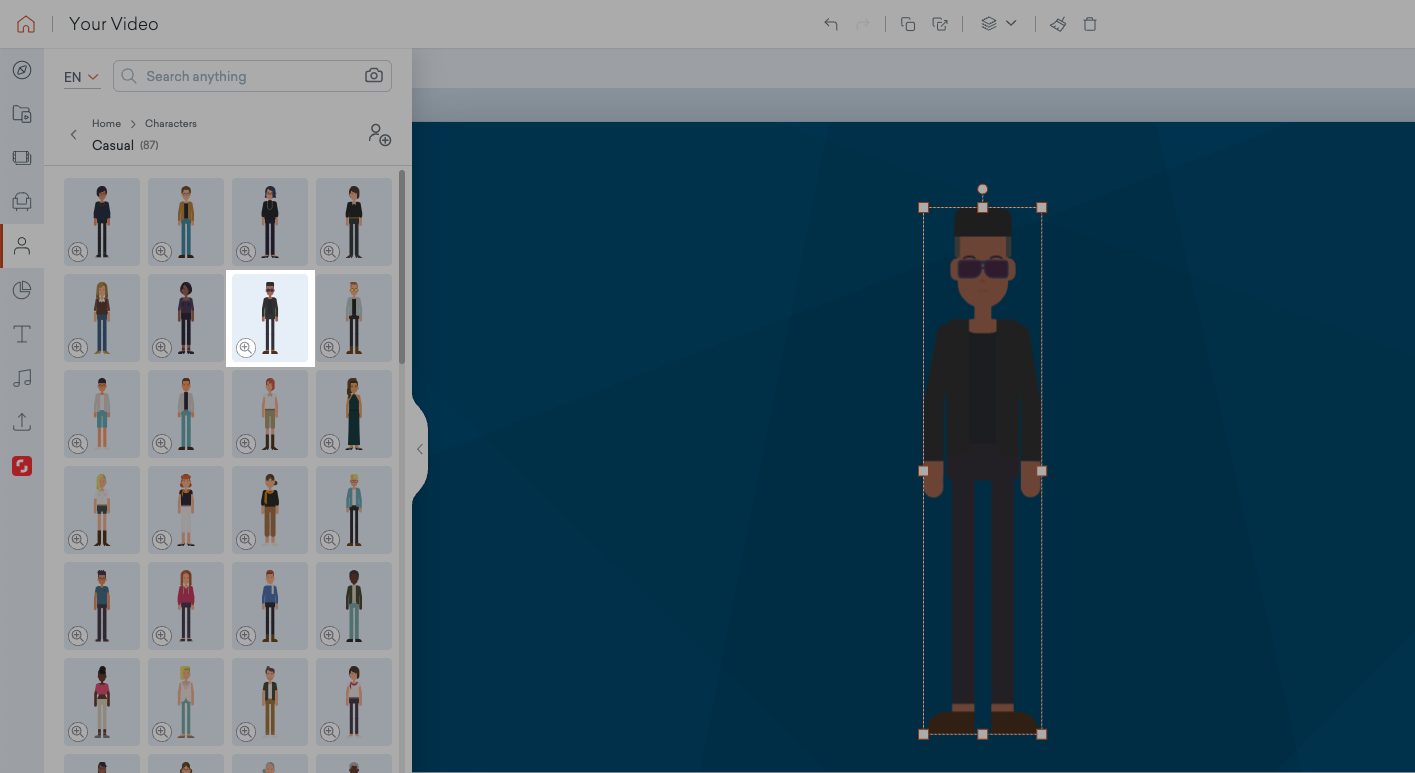Viewport: 1415px width, 773px height.
Task: Click the paste icon in the top toolbar
Action: point(940,24)
